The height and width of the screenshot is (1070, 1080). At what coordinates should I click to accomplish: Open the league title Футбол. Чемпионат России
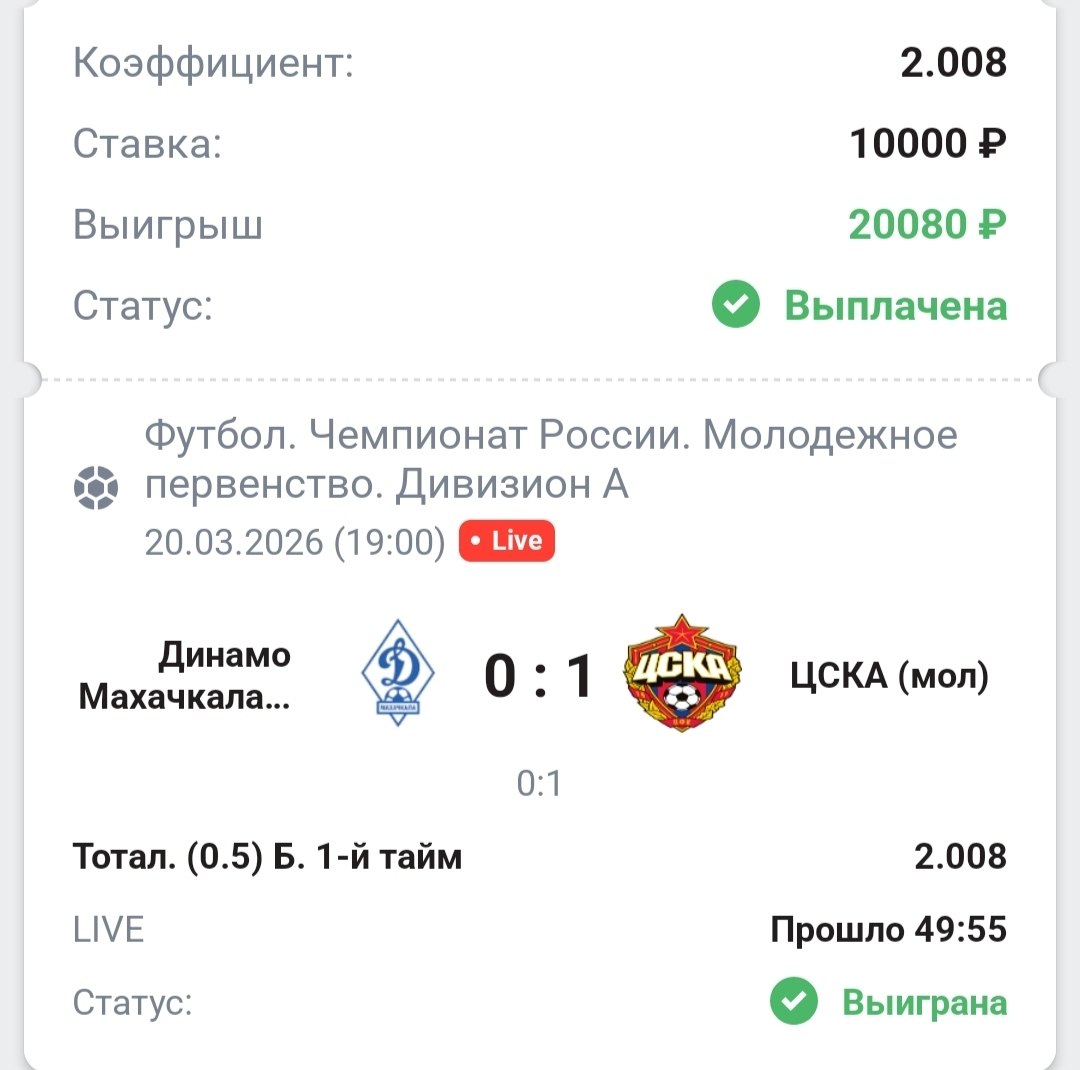[551, 460]
